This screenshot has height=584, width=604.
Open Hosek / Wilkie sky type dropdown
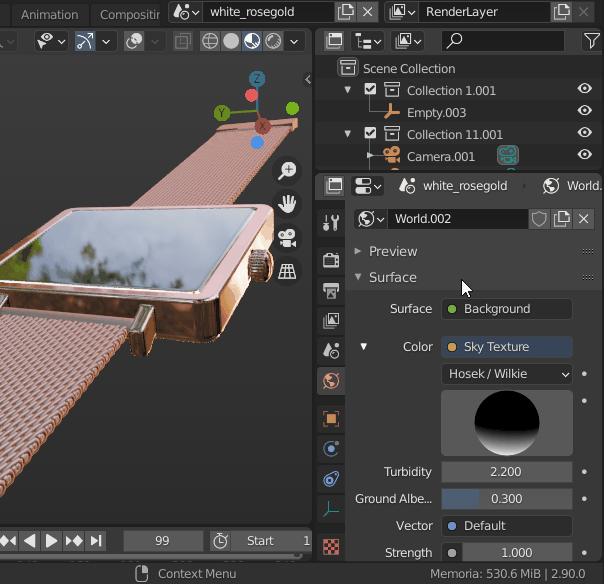[x=507, y=374]
